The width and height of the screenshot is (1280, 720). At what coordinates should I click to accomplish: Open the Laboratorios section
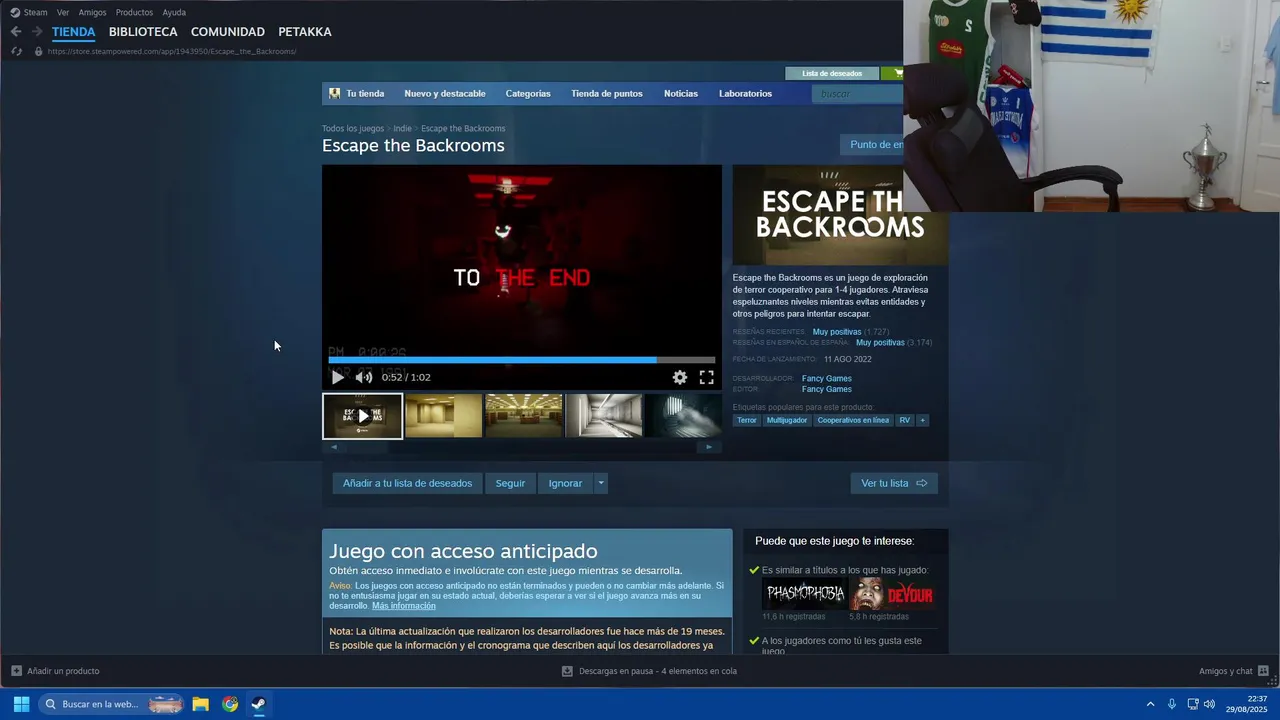pyautogui.click(x=745, y=94)
